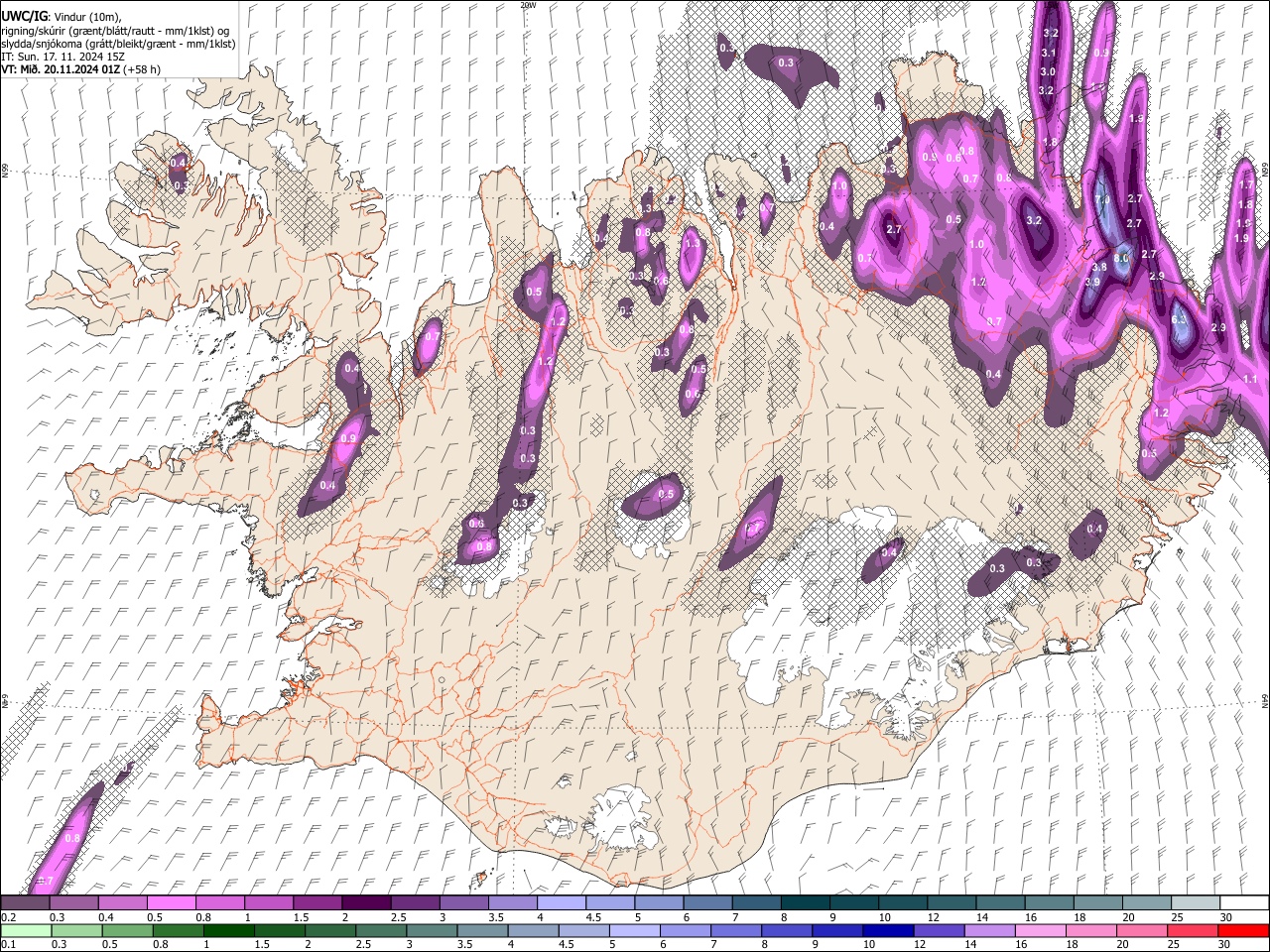The height and width of the screenshot is (952, 1270).
Task: Click the '0.2' label on upper color scale
Action: point(8,917)
